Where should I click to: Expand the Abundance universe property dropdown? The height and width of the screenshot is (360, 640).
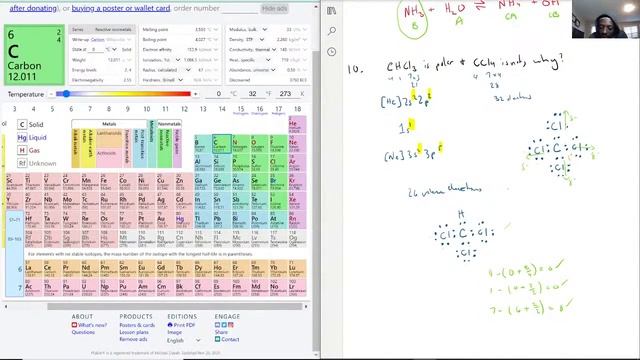(273, 70)
